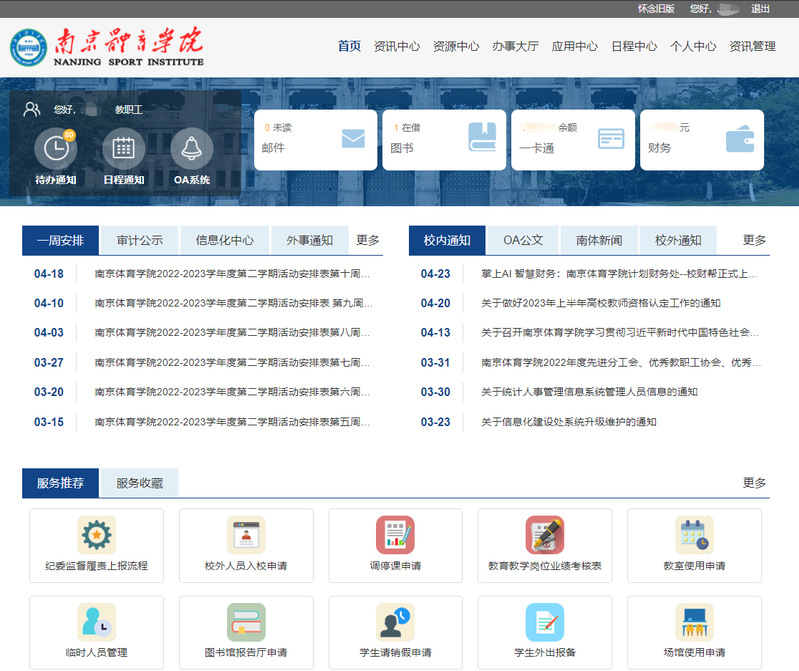Switch to the 审计公示 tab

tap(139, 240)
